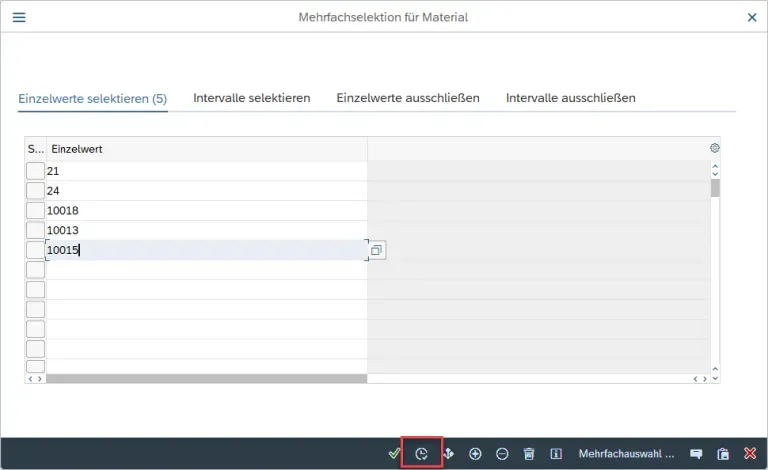
Task: Select the row checkbox for value 21
Action: pyautogui.click(x=35, y=171)
